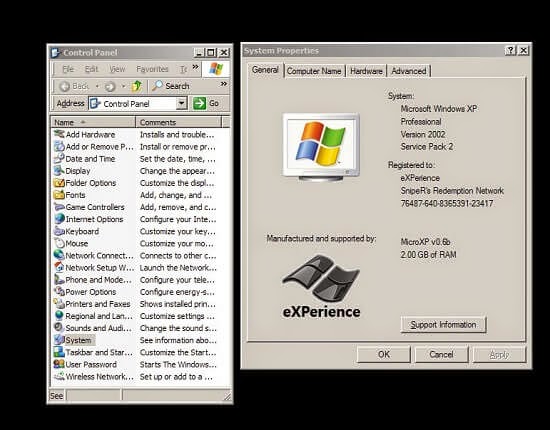This screenshot has height=430, width=550.
Task: Click the Apply button
Action: (499, 354)
